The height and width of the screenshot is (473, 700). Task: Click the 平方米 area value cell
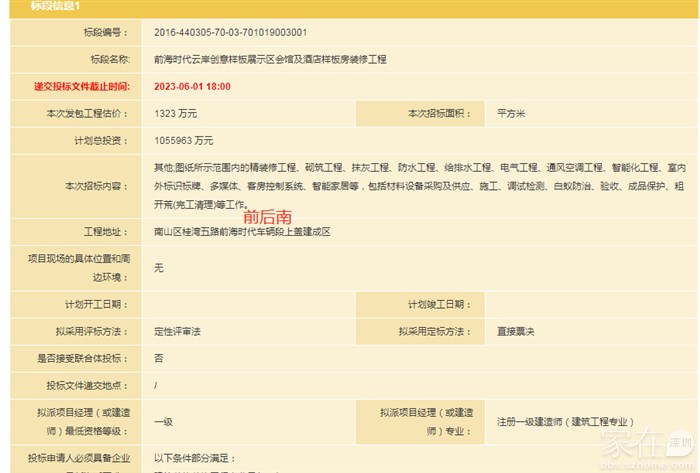(511, 114)
